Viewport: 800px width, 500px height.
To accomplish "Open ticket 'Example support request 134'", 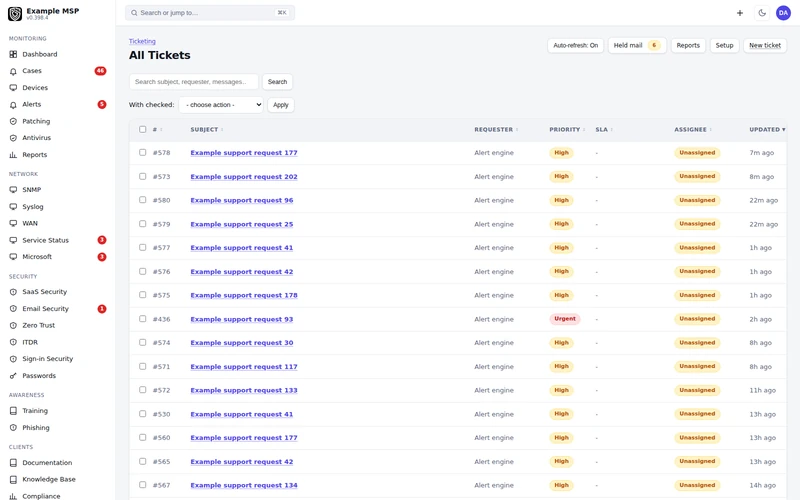I will point(244,485).
